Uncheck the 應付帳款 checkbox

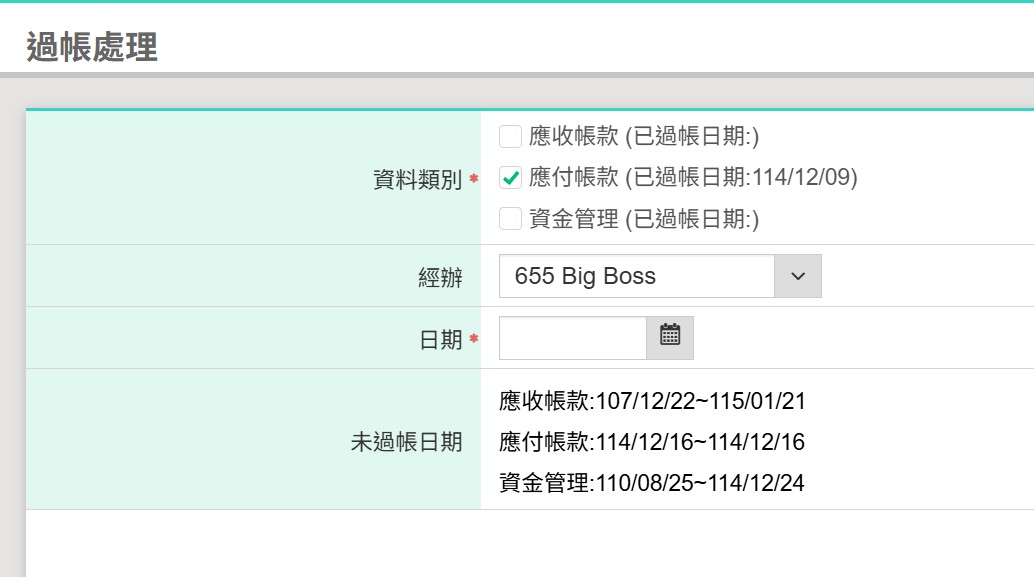(x=510, y=178)
